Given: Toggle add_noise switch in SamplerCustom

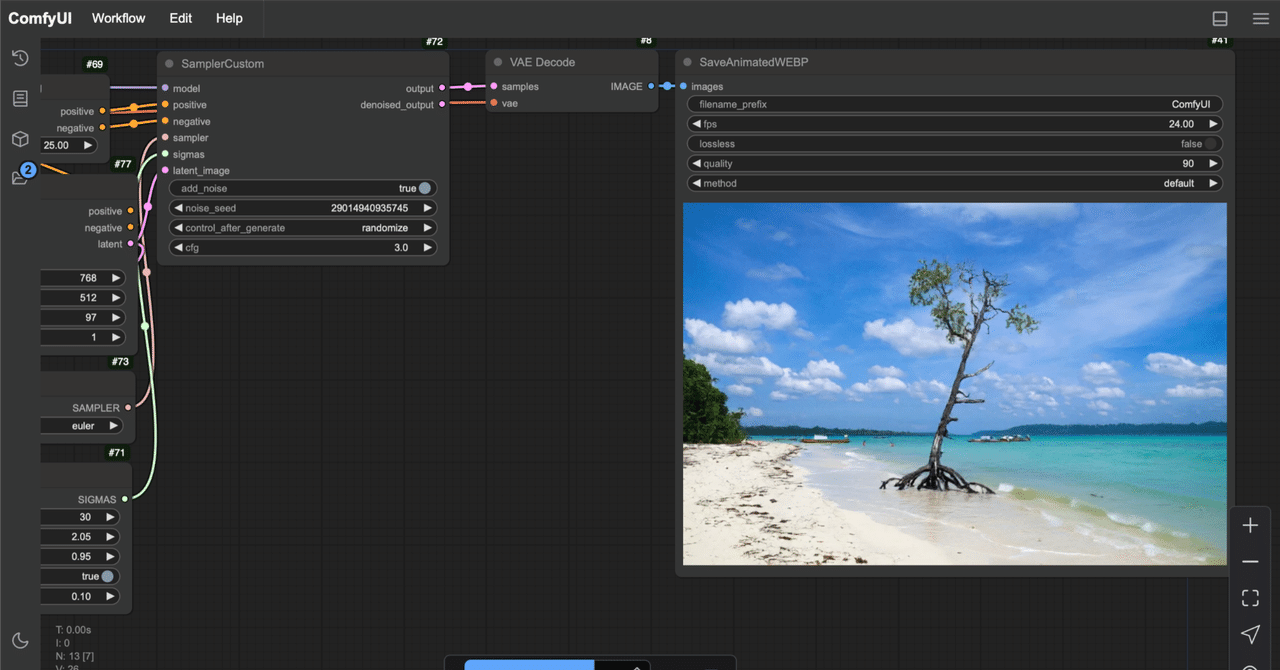Looking at the screenshot, I should pos(425,188).
